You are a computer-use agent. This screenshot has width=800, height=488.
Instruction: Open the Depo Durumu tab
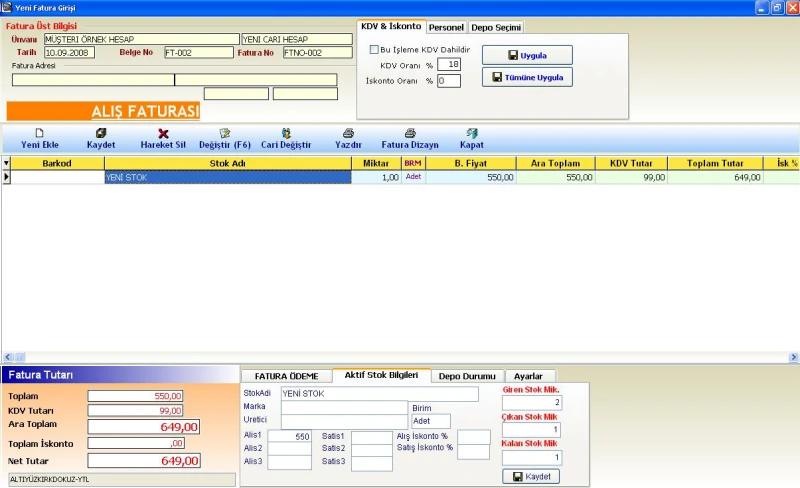(467, 376)
